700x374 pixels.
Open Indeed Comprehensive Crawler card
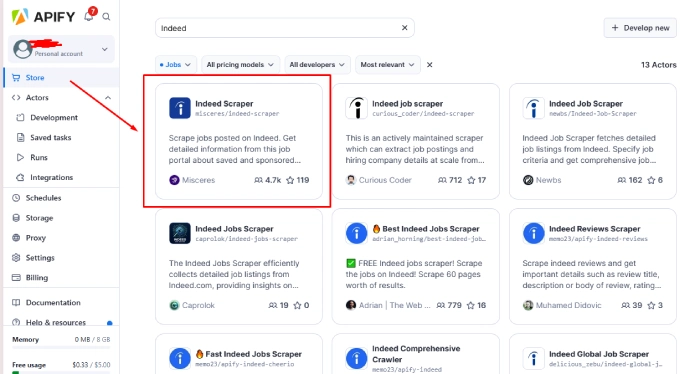point(416,354)
